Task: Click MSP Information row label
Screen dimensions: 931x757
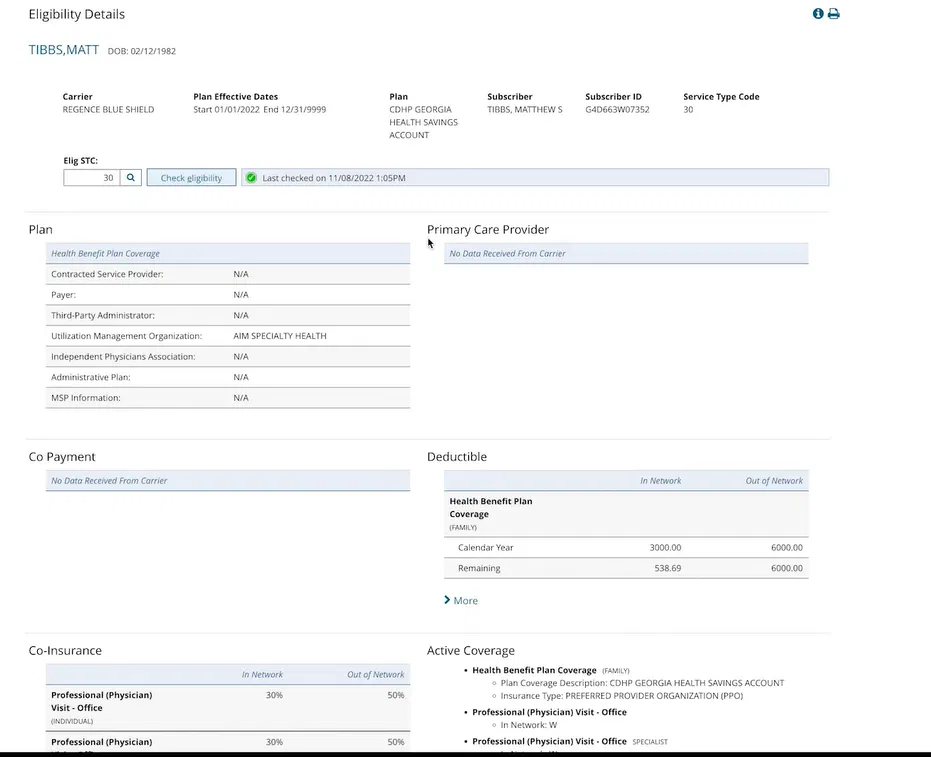Action: [86, 398]
